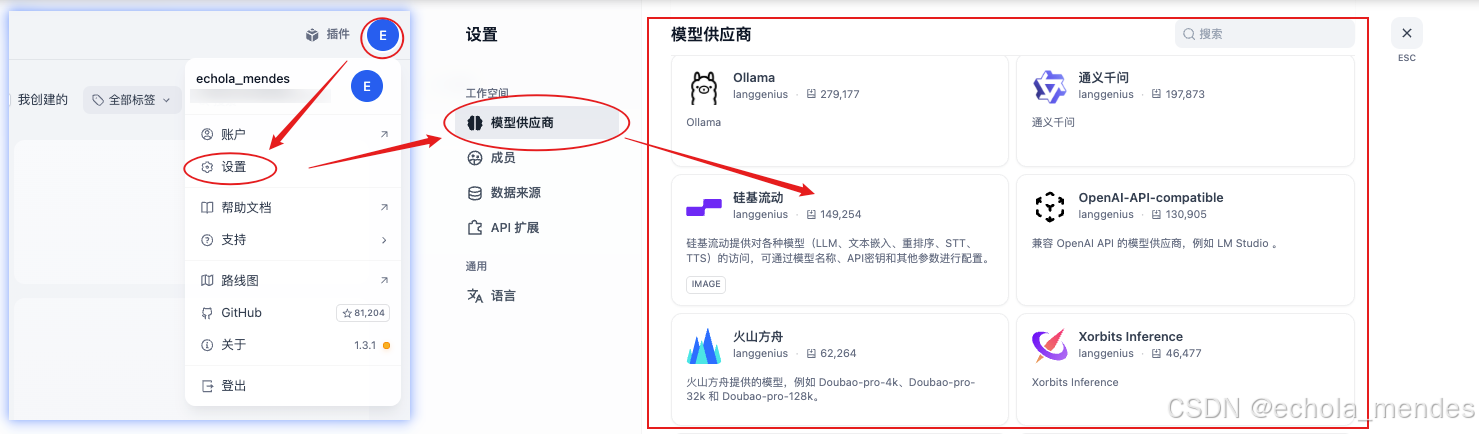The height and width of the screenshot is (434, 1479).
Task: Click the version number 1.3.1
Action: [365, 345]
